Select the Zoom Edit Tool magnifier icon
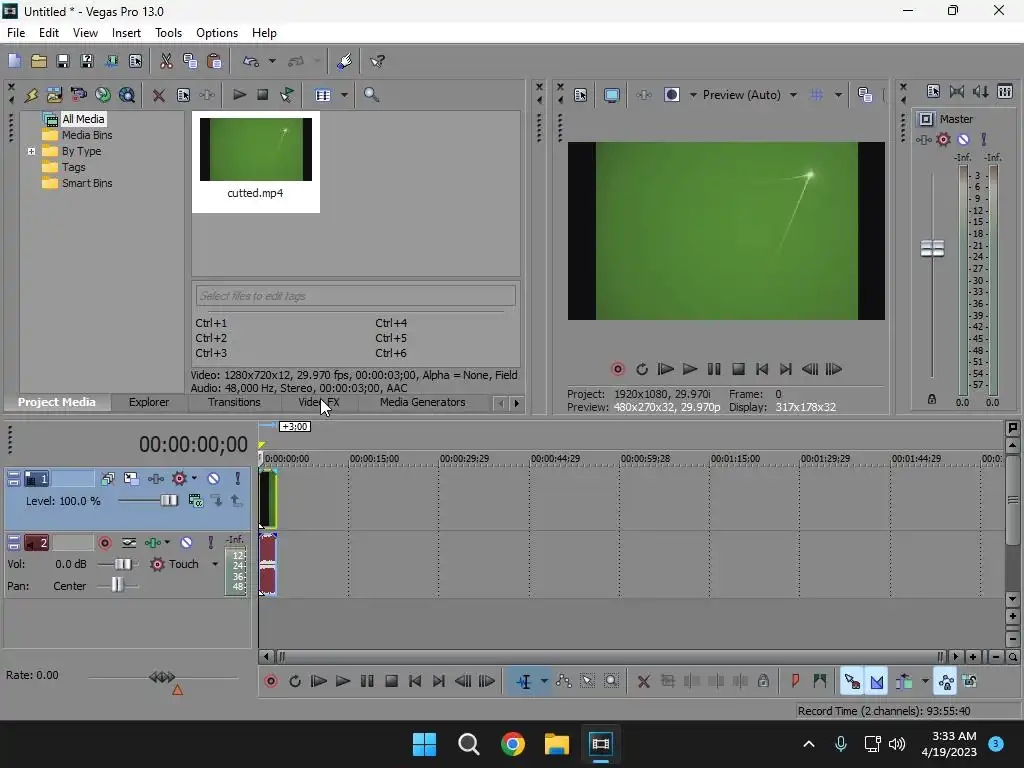 (x=611, y=681)
